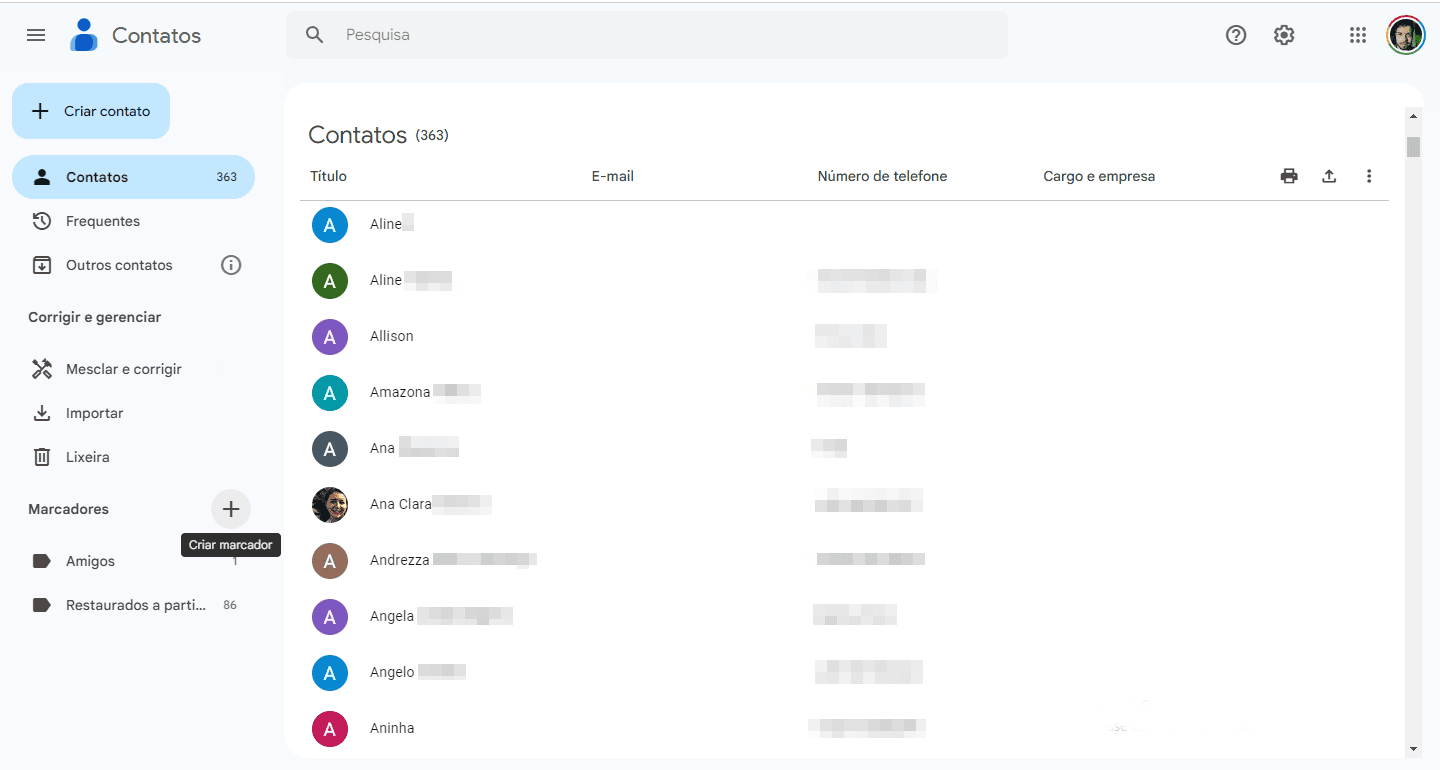
Task: Open the Amigos label
Action: (133, 561)
